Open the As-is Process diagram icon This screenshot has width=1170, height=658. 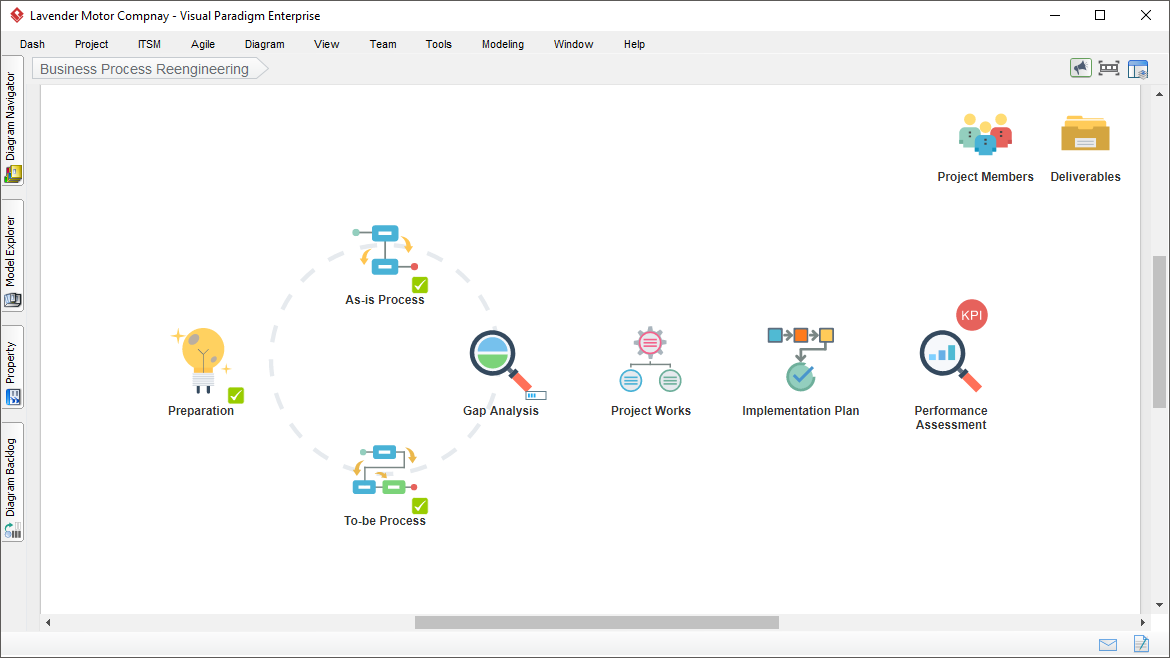(x=385, y=251)
